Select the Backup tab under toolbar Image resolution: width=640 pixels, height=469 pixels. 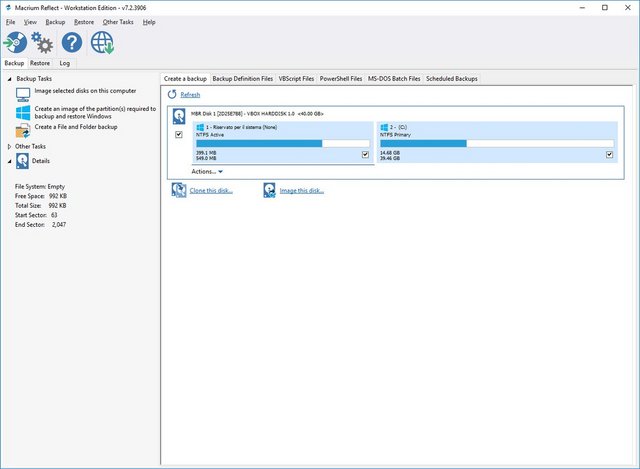pos(14,63)
